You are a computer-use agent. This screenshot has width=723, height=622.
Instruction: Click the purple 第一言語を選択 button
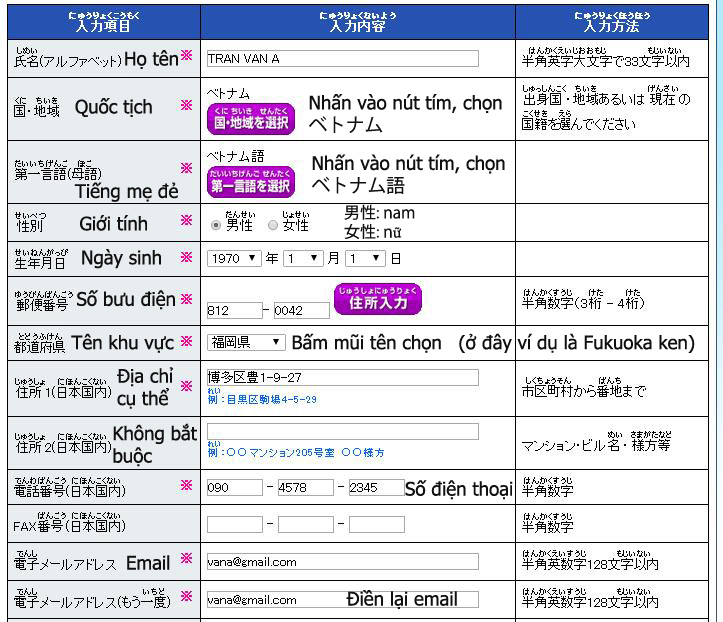(x=251, y=182)
